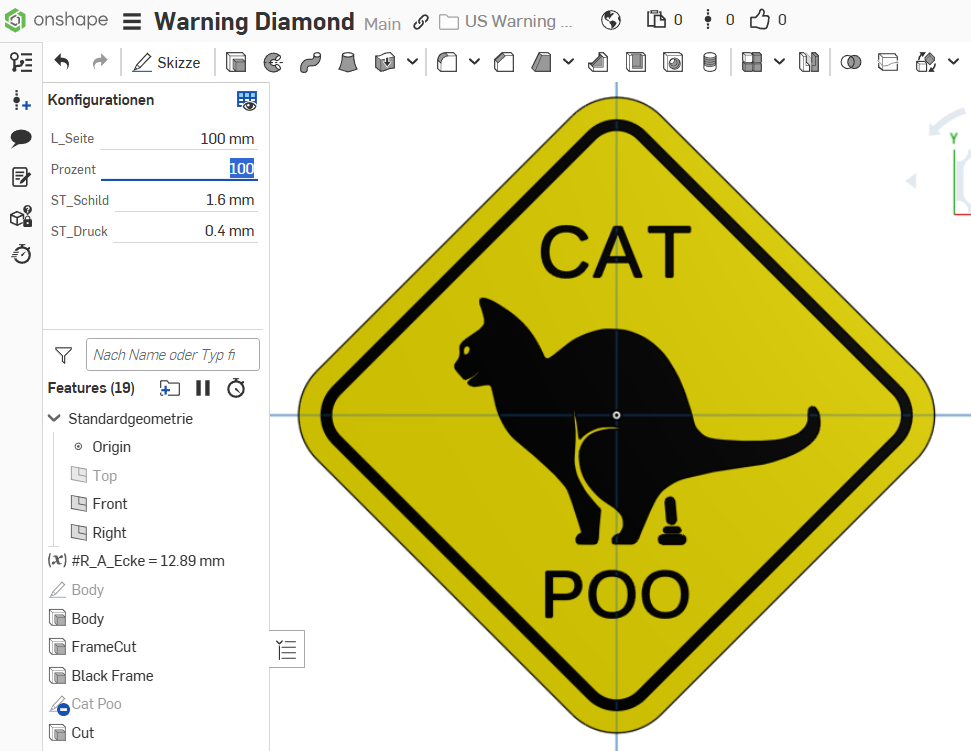Screen dimensions: 971x751
Task: Toggle the feature list flyout button
Action: [287, 649]
